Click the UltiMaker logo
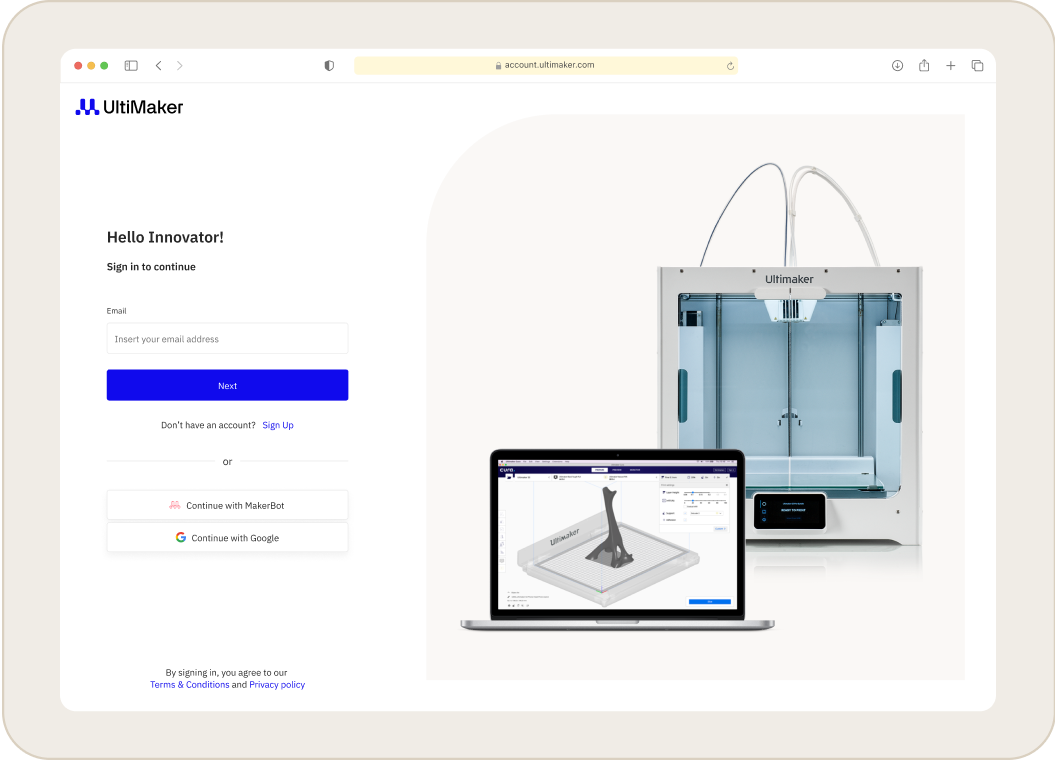Image resolution: width=1055 pixels, height=760 pixels. click(128, 105)
